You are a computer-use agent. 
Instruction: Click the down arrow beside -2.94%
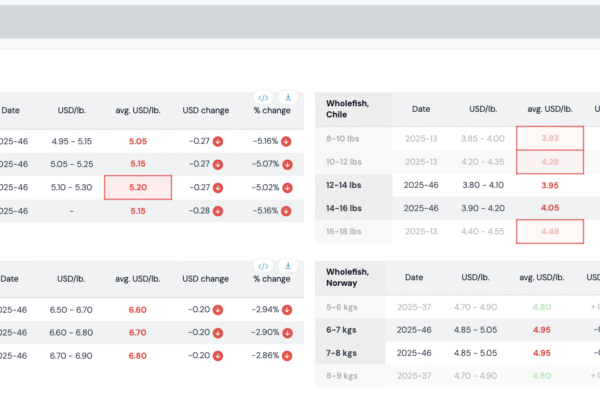click(x=287, y=310)
